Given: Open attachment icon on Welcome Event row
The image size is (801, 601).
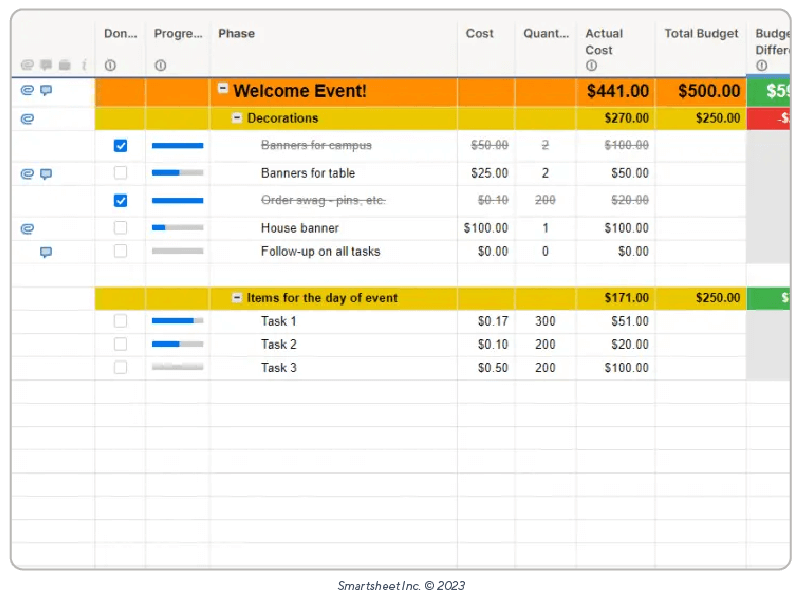Looking at the screenshot, I should pos(27,91).
